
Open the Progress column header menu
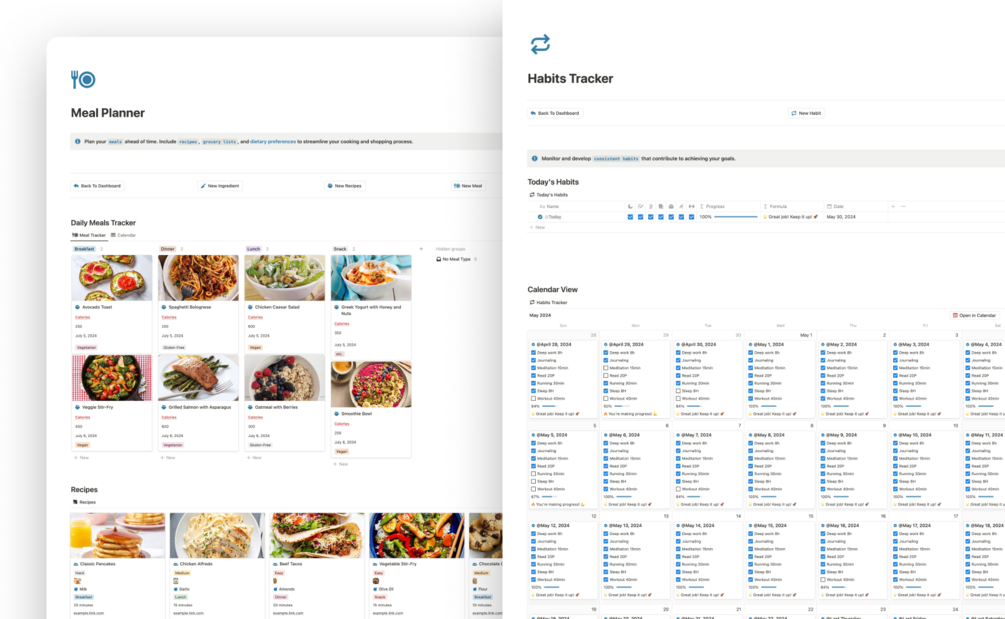pyautogui.click(x=729, y=206)
